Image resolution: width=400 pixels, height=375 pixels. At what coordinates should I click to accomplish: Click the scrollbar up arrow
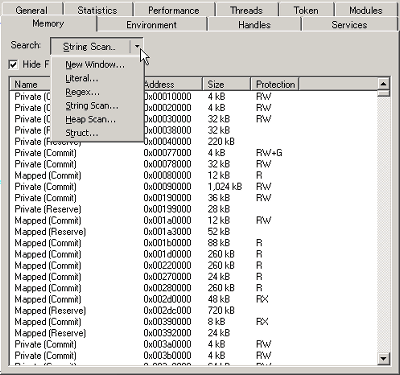tap(384, 84)
